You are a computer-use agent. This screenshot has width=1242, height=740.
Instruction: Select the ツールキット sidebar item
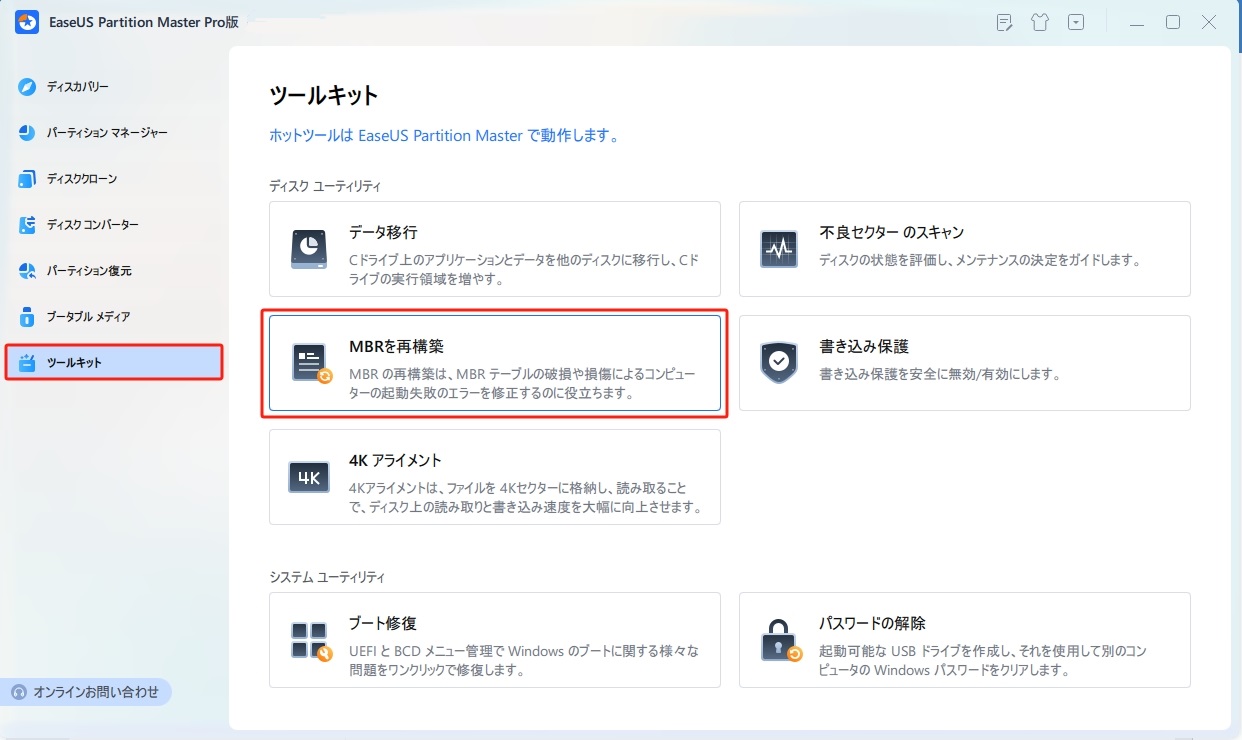coord(113,362)
